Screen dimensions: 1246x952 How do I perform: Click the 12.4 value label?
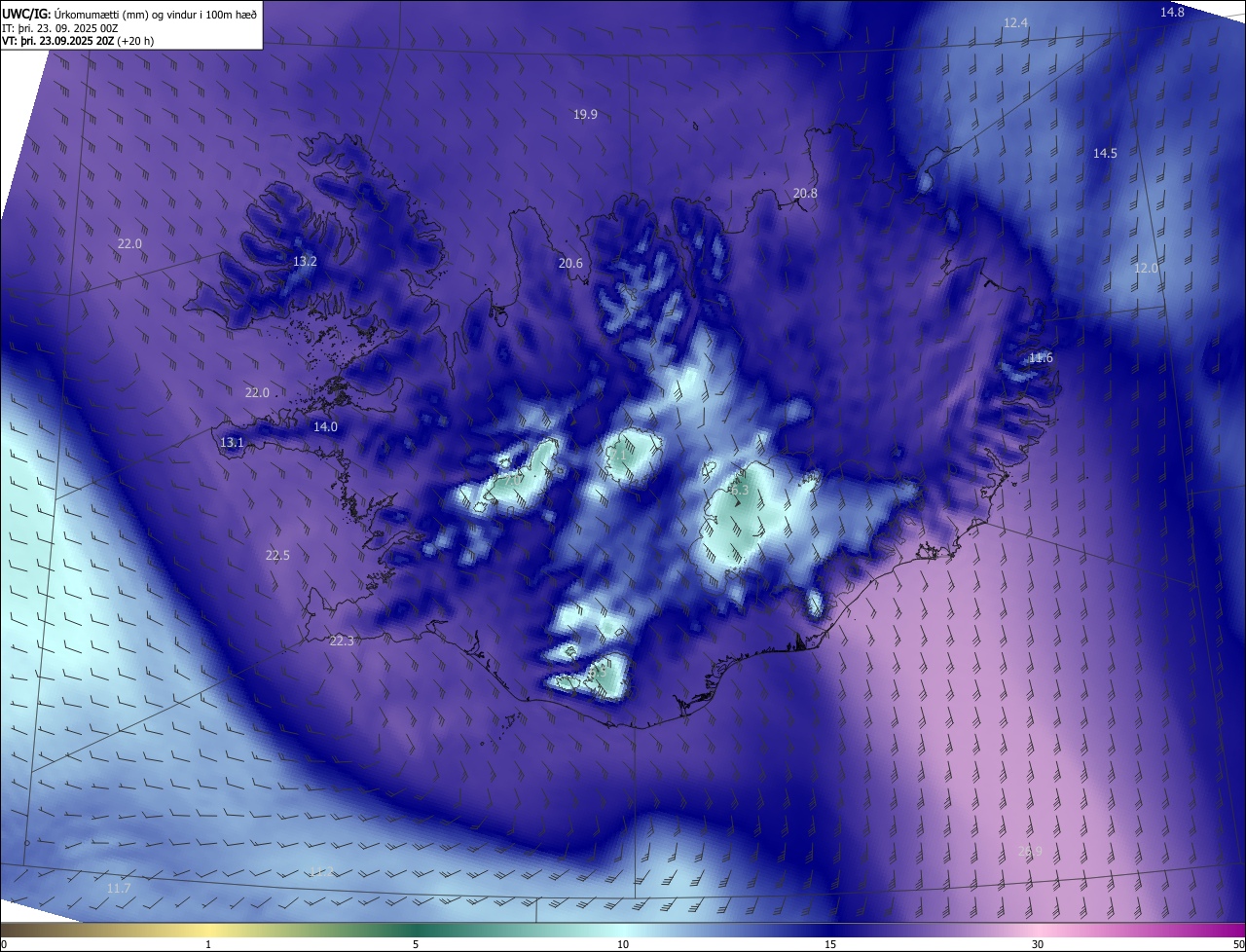(x=1016, y=22)
